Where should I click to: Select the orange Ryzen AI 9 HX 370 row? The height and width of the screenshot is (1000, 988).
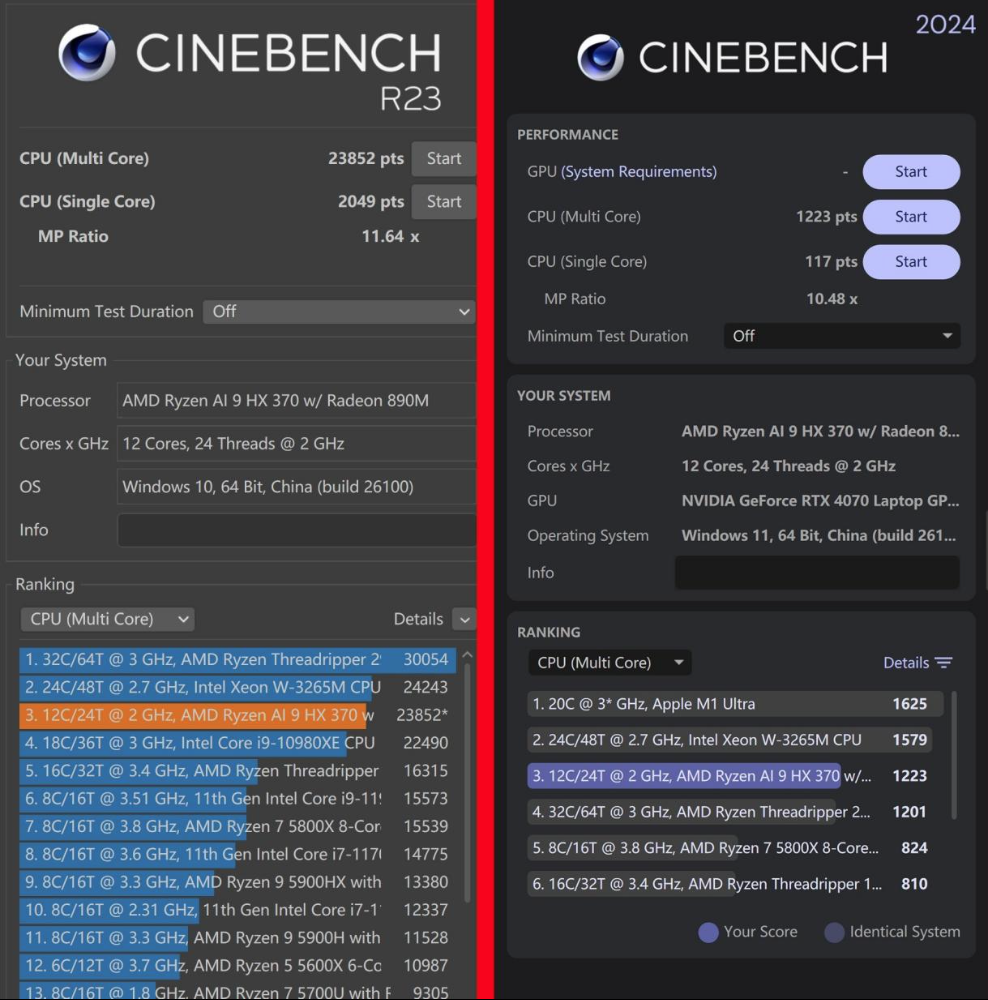[x=237, y=715]
